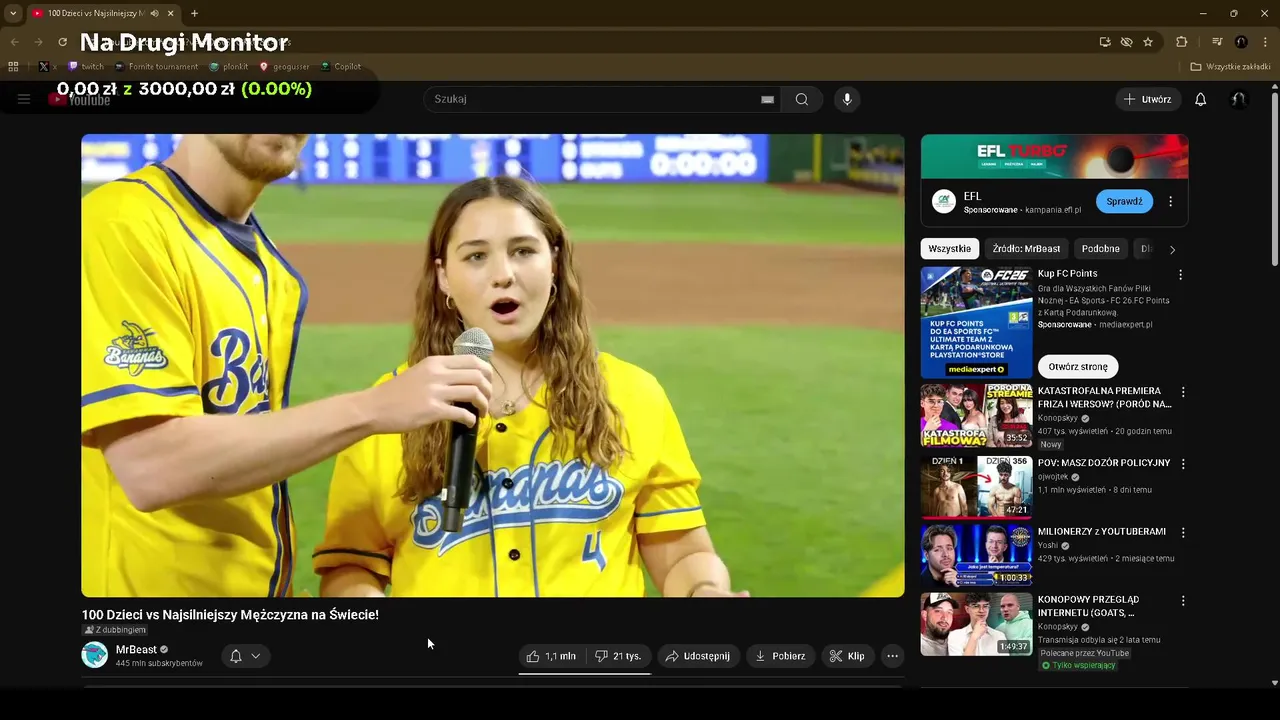Viewport: 1280px width, 720px height.
Task: Open browser extensions puzzle icon
Action: 1181,42
